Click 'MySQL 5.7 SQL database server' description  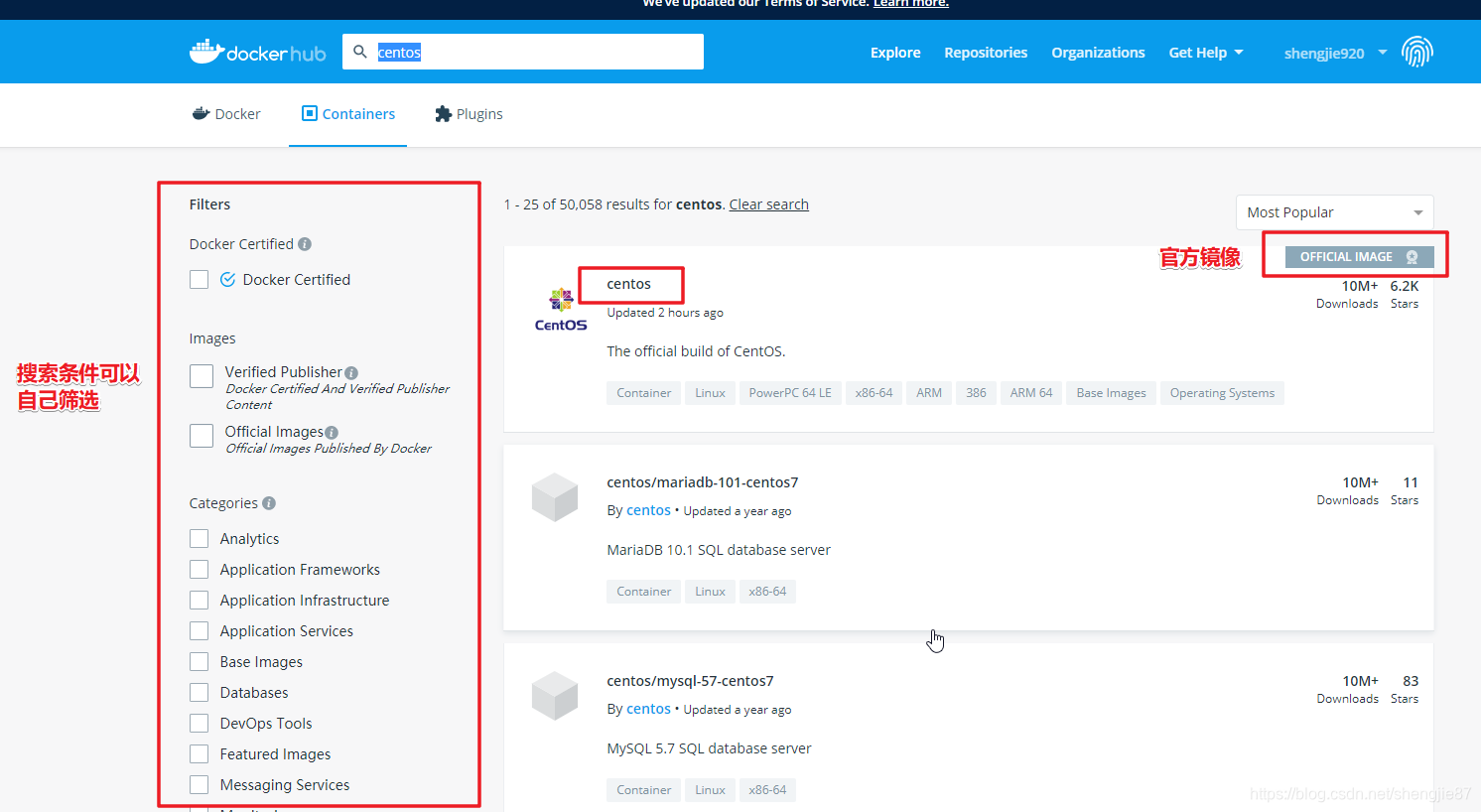tap(709, 748)
